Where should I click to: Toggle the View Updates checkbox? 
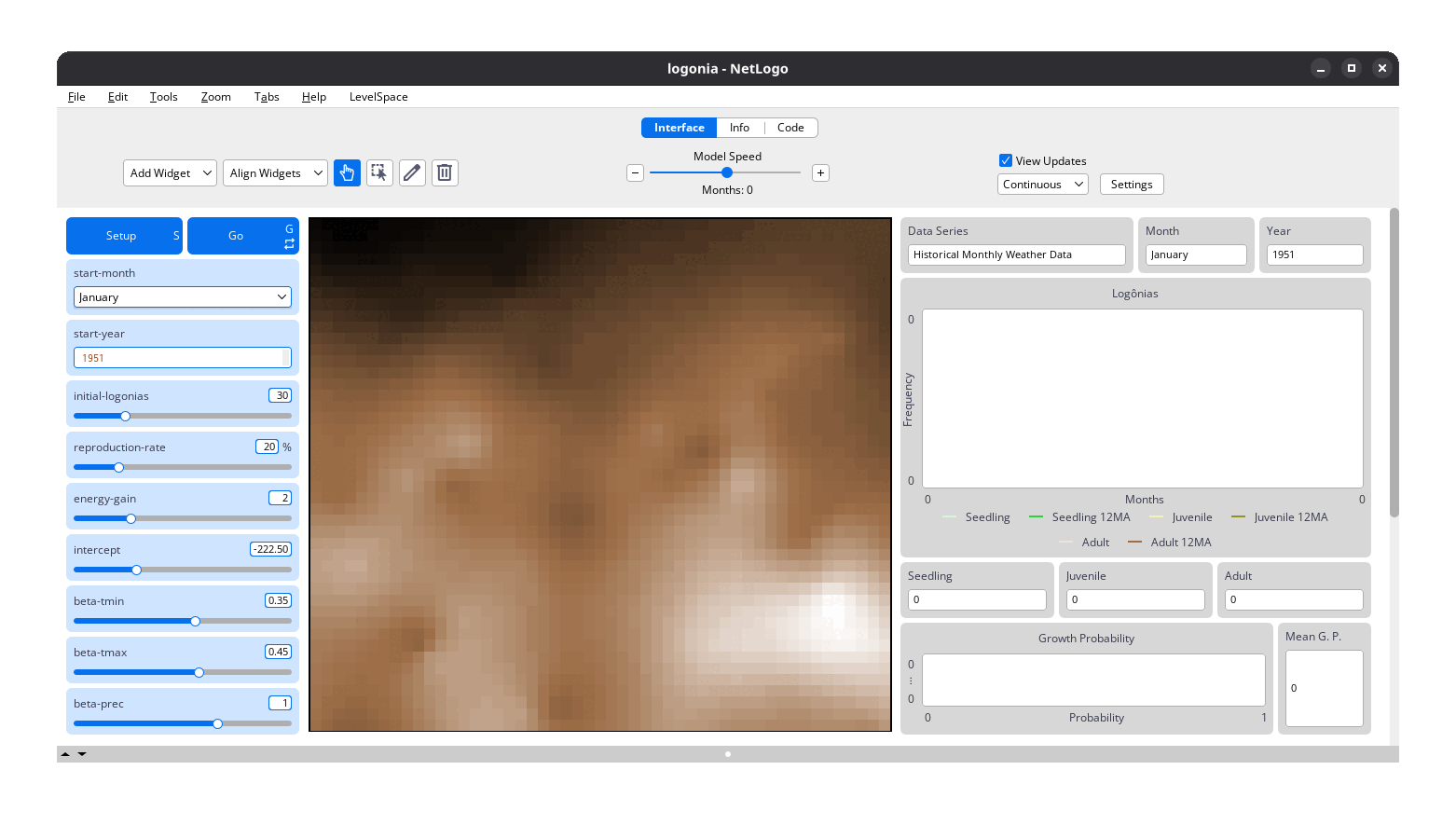1006,160
